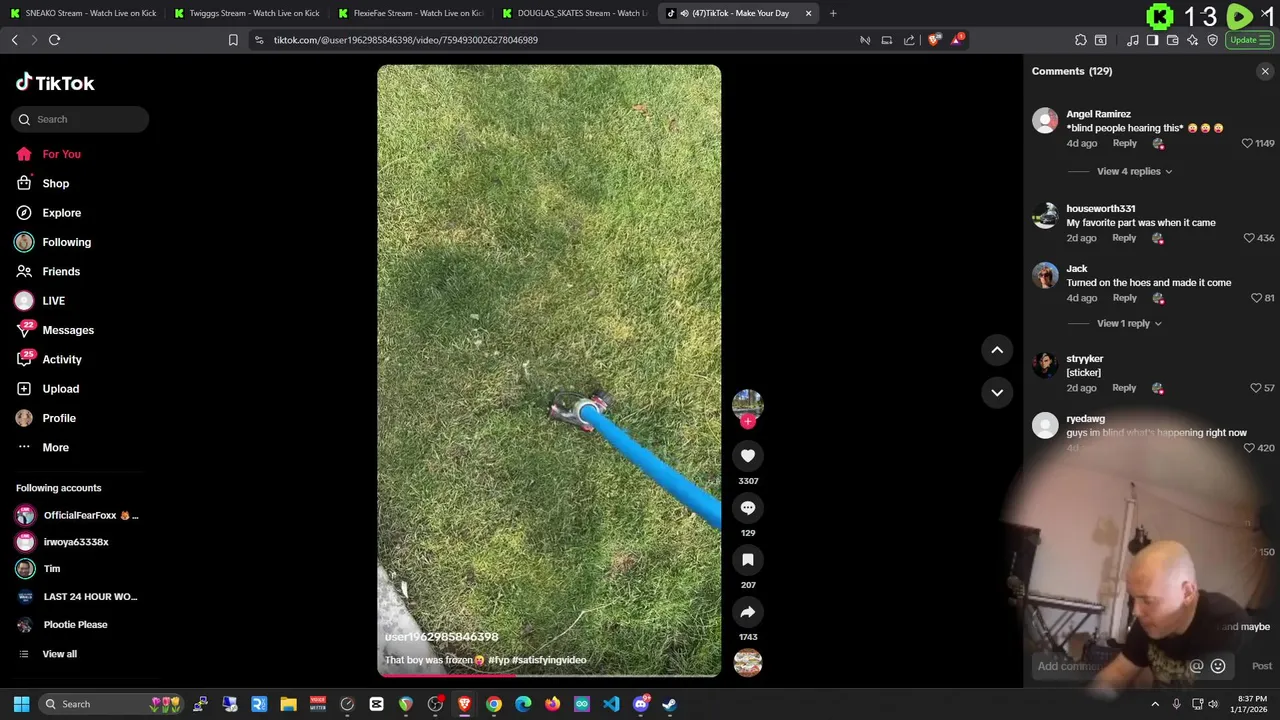Click the @ mention icon in comment box

(x=1196, y=666)
